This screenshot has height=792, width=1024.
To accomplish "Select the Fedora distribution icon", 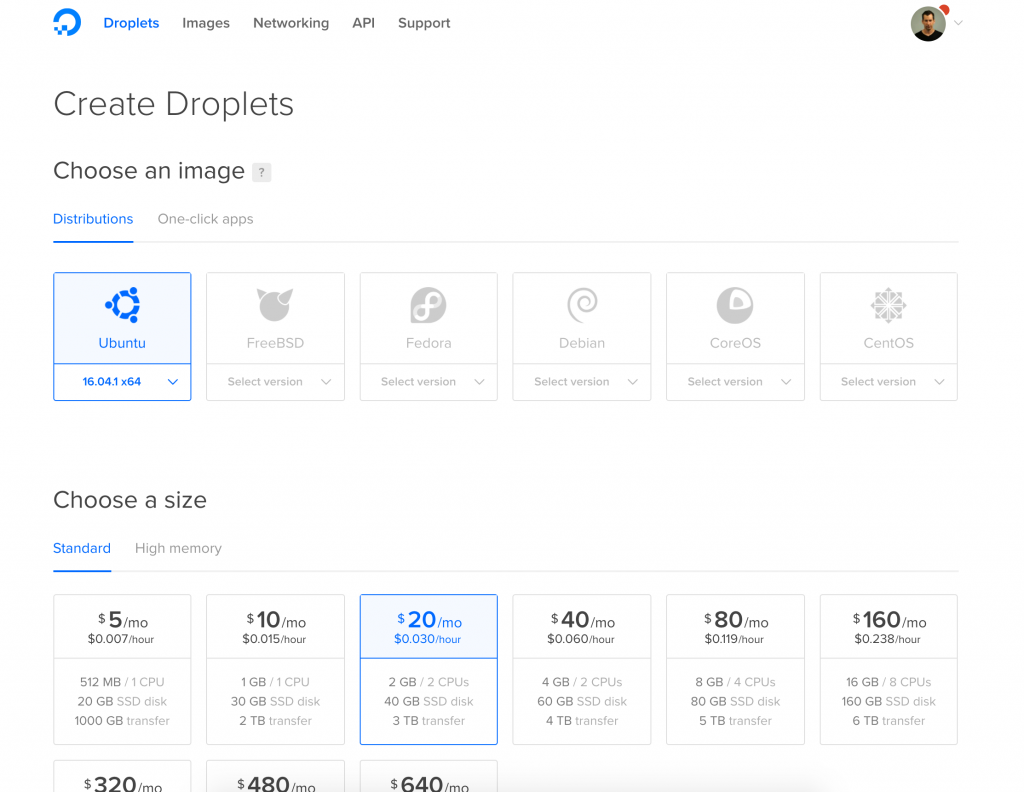I will [428, 305].
